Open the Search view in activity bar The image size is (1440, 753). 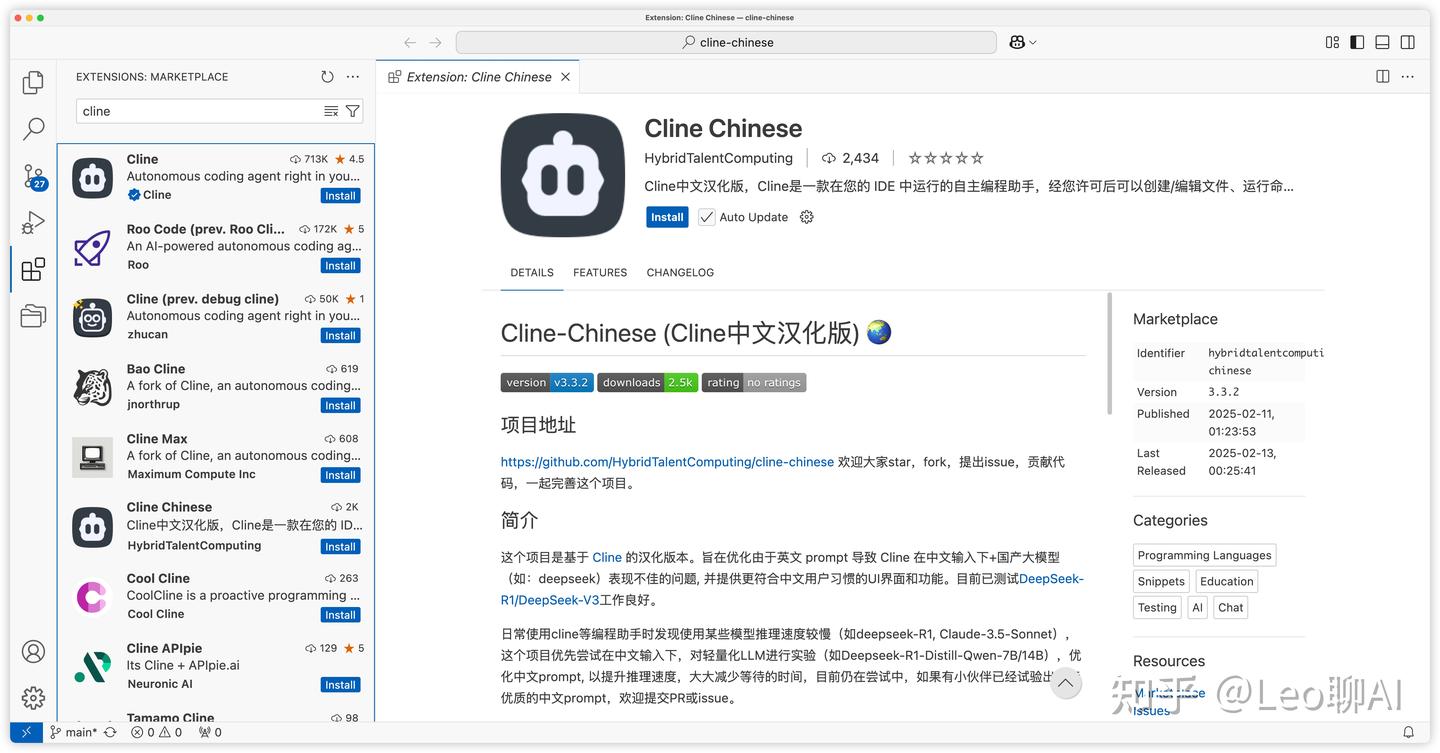[x=33, y=129]
